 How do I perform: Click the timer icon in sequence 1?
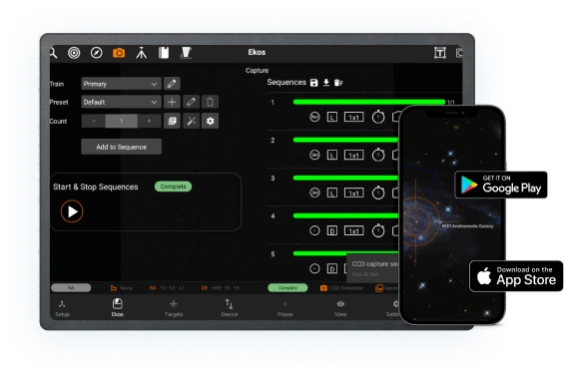[x=378, y=117]
